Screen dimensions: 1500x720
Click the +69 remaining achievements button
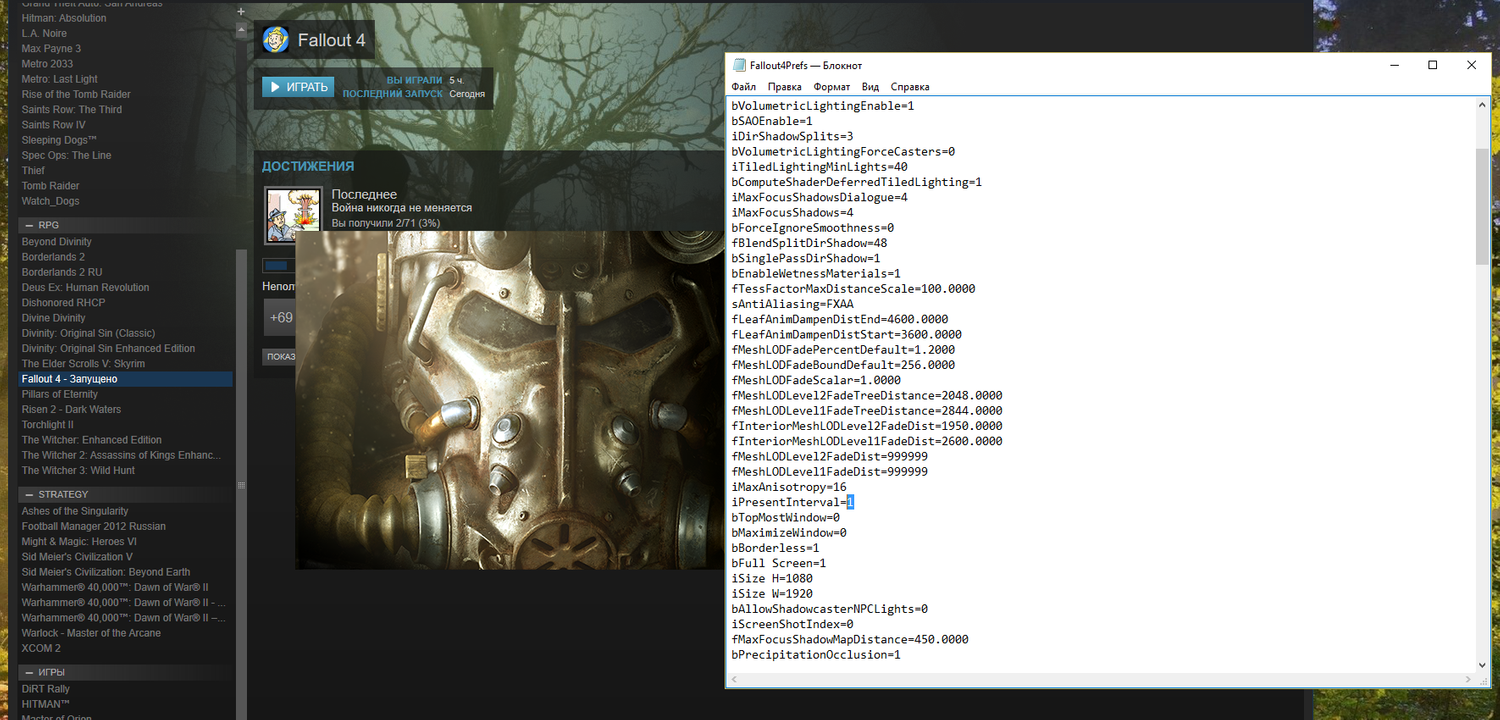click(281, 318)
